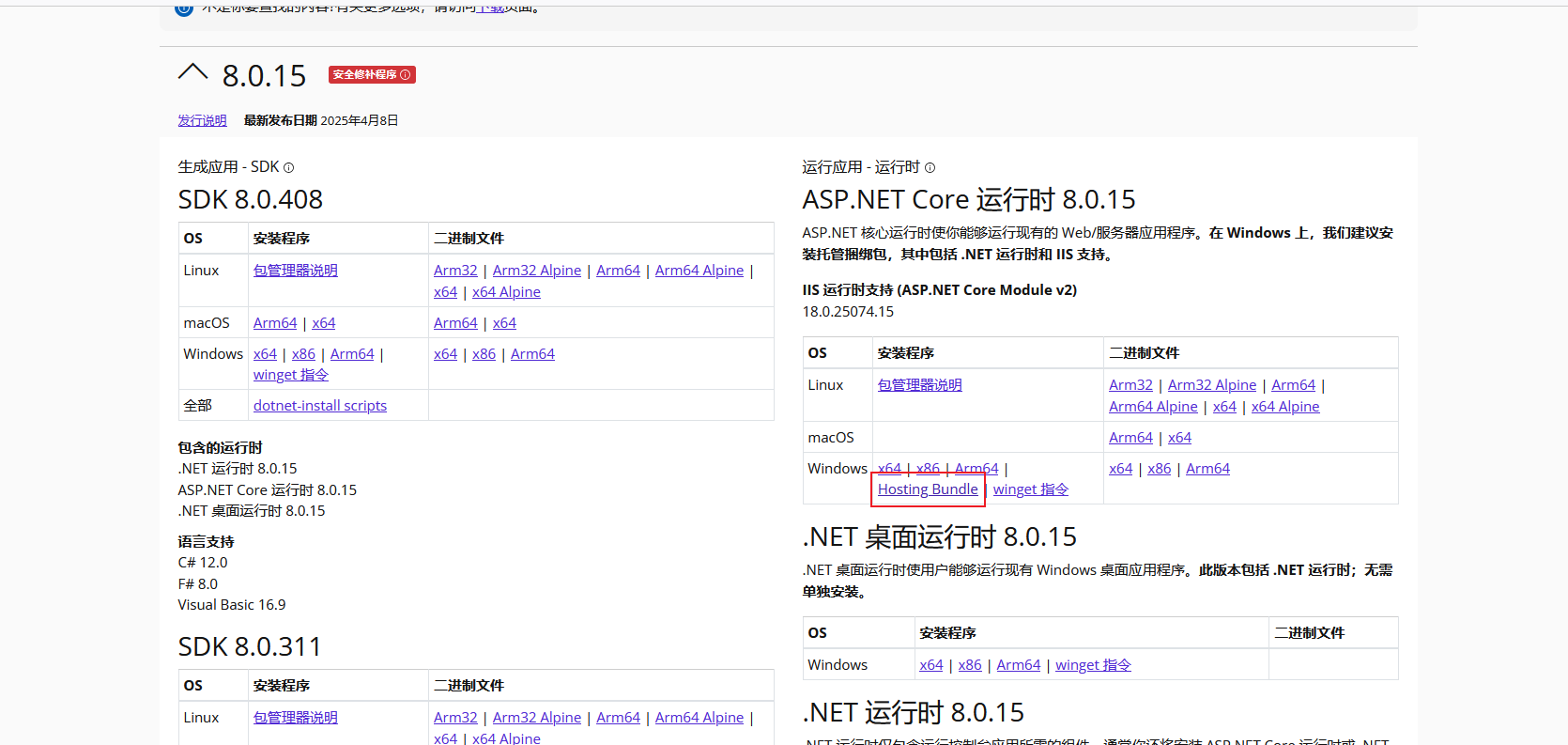Download ASP.NET Core runtime Windows x86 binary
Viewport: 1568px width, 745px height.
[1159, 469]
